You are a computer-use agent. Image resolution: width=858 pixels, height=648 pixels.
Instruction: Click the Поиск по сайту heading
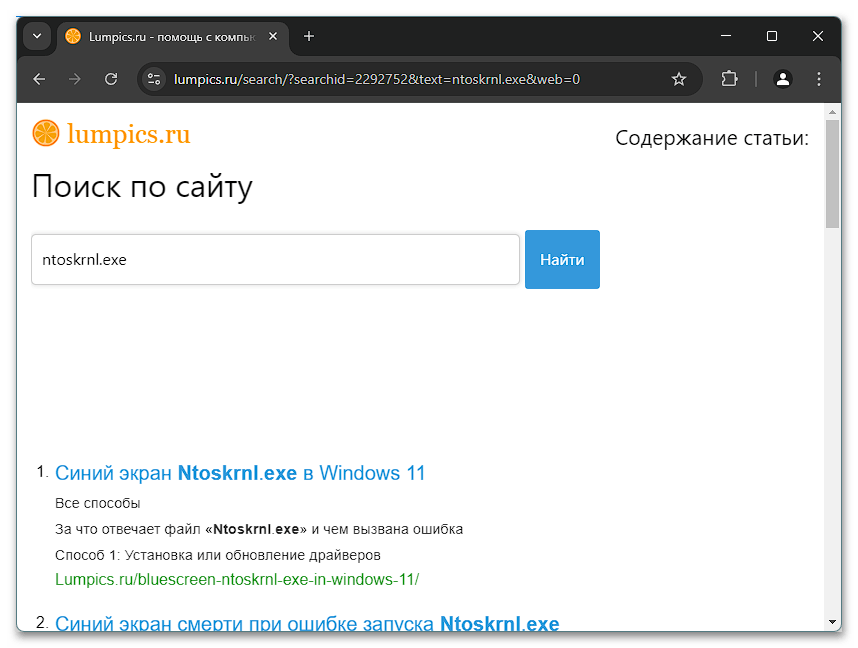pyautogui.click(x=142, y=187)
